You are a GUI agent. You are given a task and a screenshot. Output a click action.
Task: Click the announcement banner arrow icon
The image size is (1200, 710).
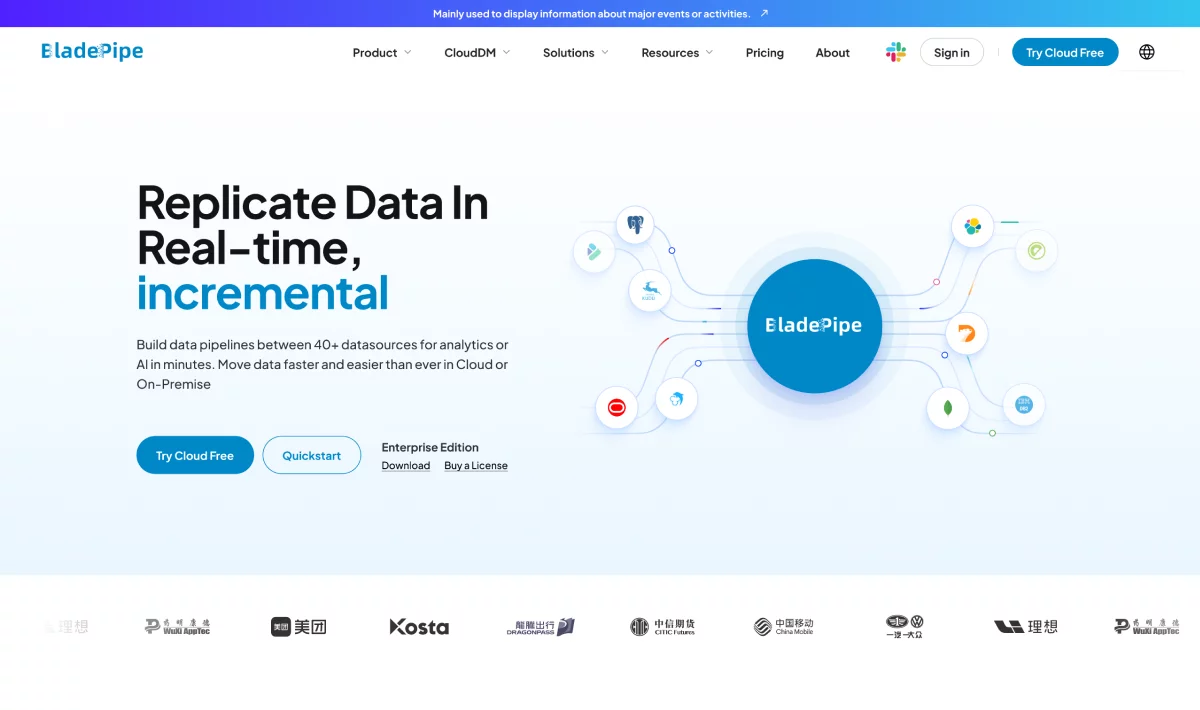point(765,14)
